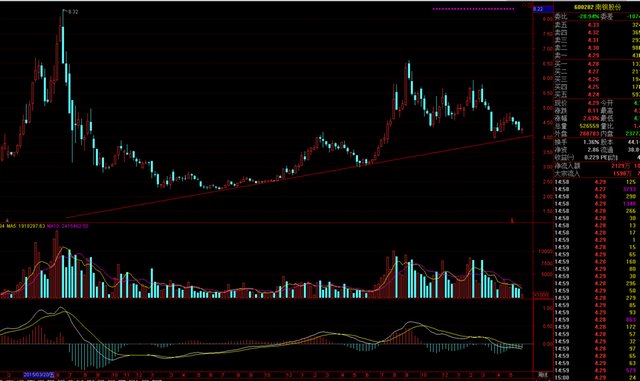Viewport: 640px width, 381px height.
Task: Select the tallest candlestick at the 8.32 peak
Action: [63, 37]
